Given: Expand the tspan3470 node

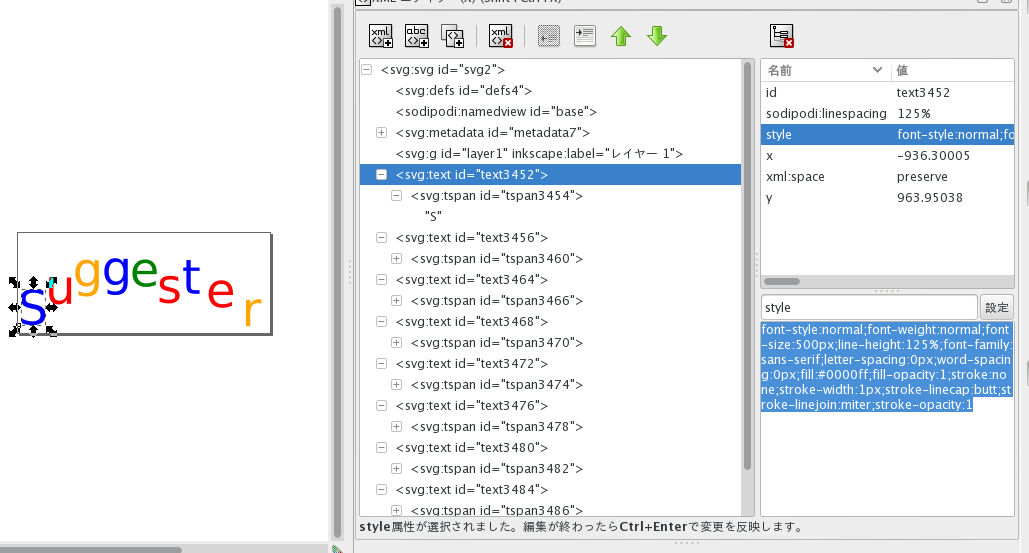Looking at the screenshot, I should point(396,342).
